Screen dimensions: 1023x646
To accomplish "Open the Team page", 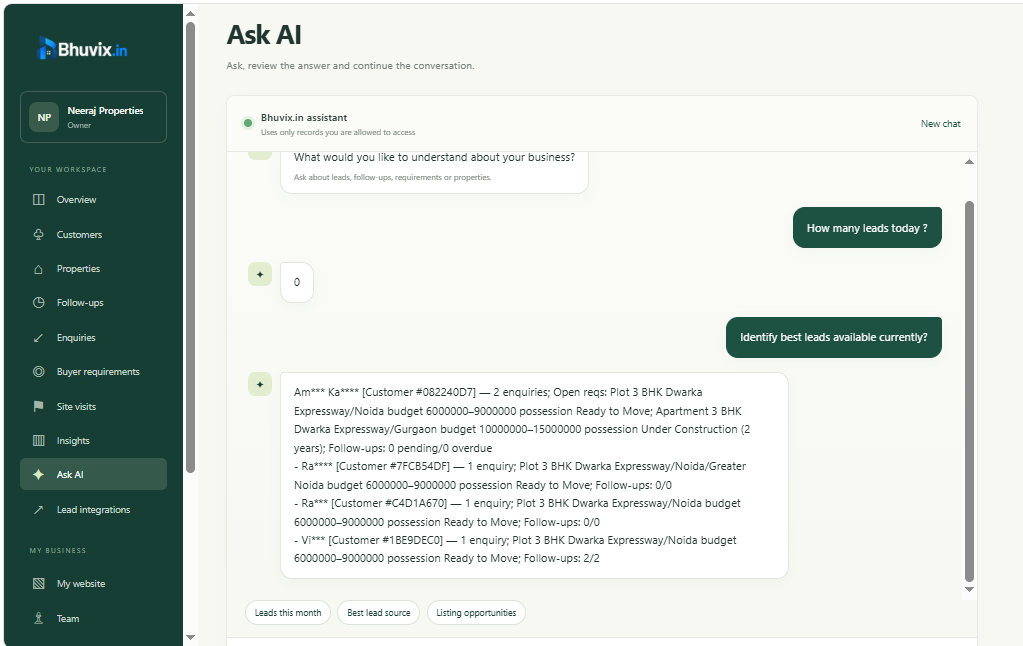I will pyautogui.click(x=93, y=619).
